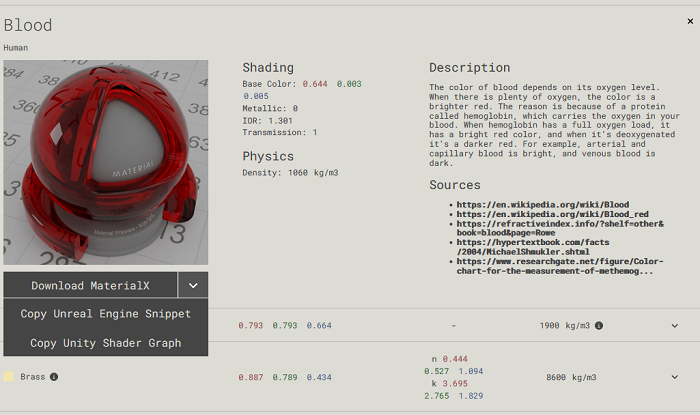Open the Wikipedia Blood_red source link
The width and height of the screenshot is (700, 415).
553,214
